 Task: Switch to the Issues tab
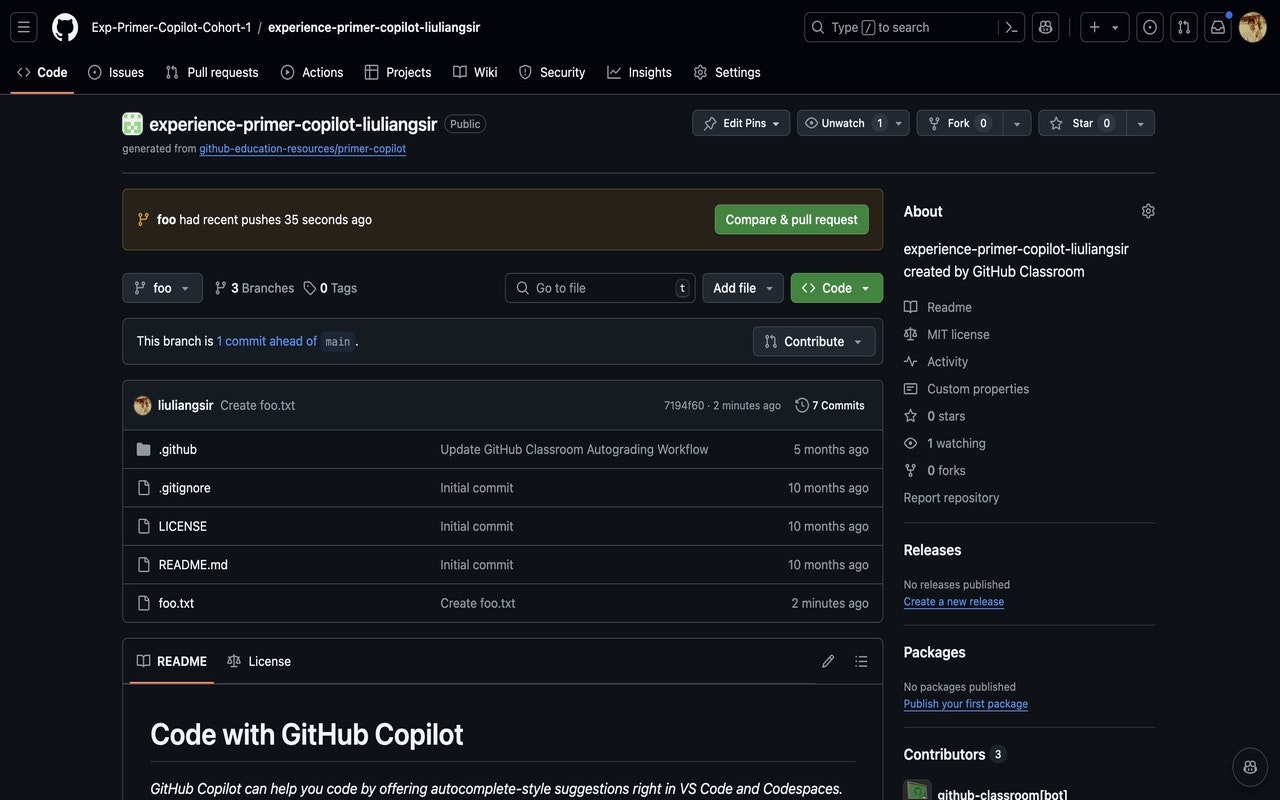click(116, 72)
